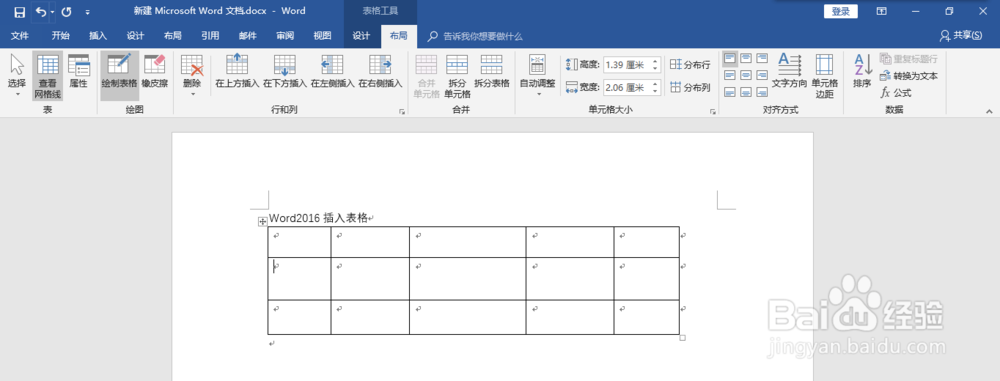1000x381 pixels.
Task: Open the 引用 ribbon tab
Action: point(210,36)
